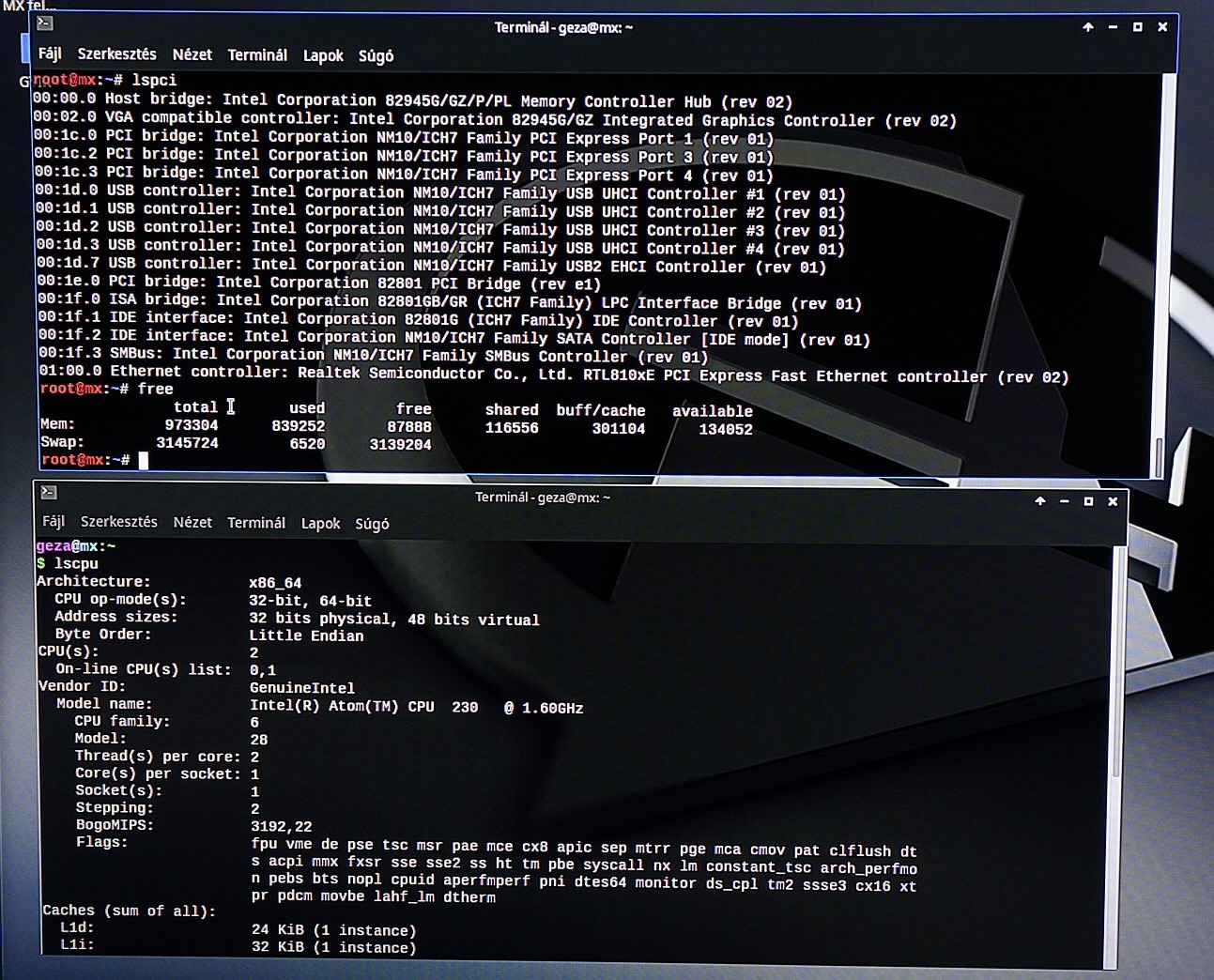The image size is (1214, 980).
Task: Close the top terminal window
Action: tap(1162, 27)
